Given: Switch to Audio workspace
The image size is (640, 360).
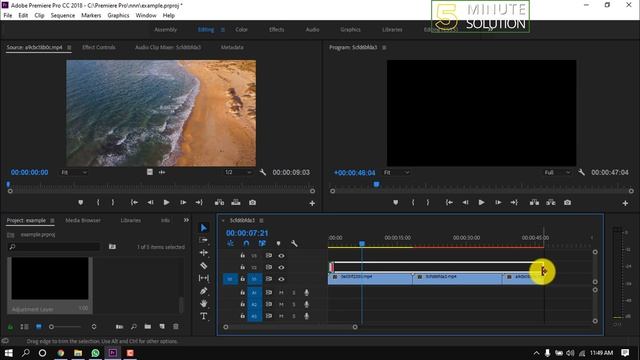Looking at the screenshot, I should click(x=312, y=30).
